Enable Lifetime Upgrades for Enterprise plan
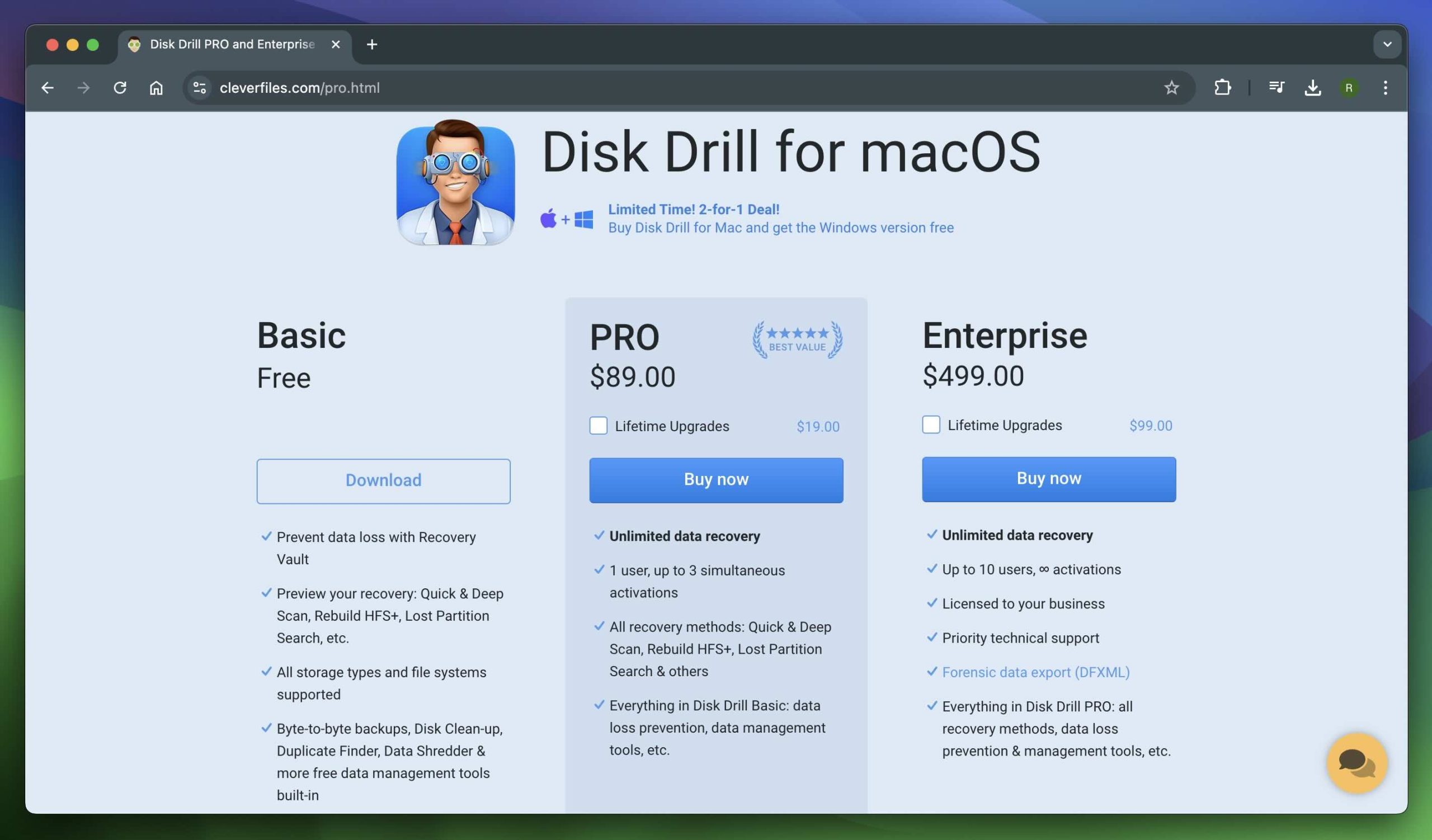This screenshot has height=840, width=1432. click(931, 425)
